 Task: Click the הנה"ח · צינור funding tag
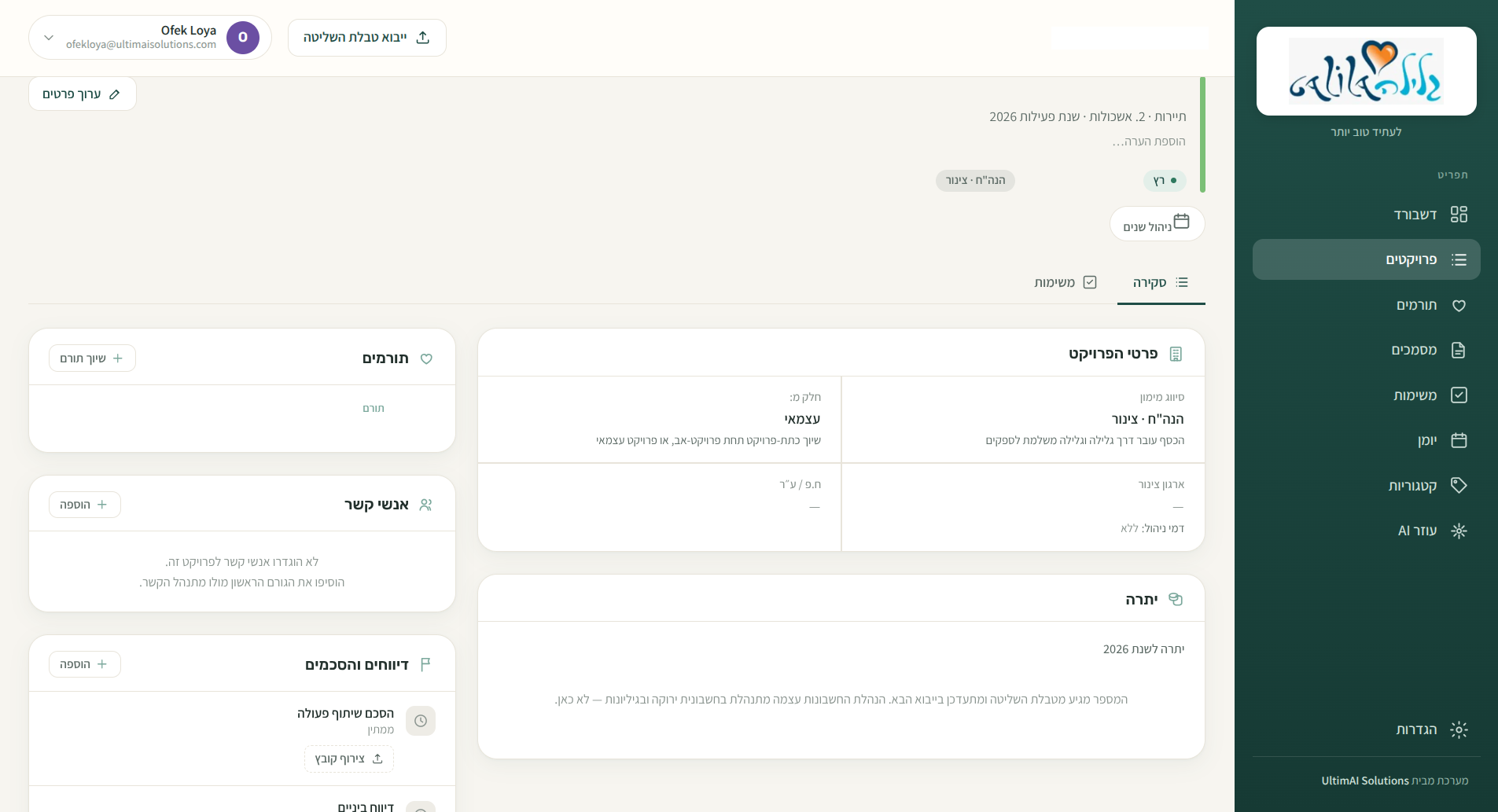(975, 181)
